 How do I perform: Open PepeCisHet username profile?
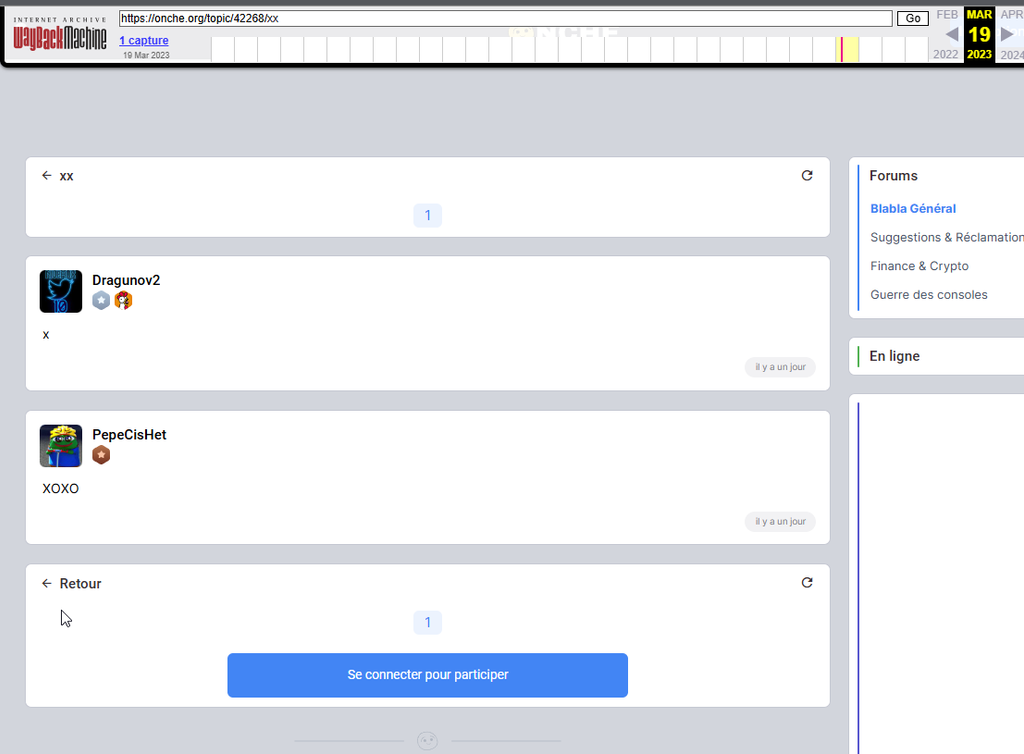[x=129, y=435]
